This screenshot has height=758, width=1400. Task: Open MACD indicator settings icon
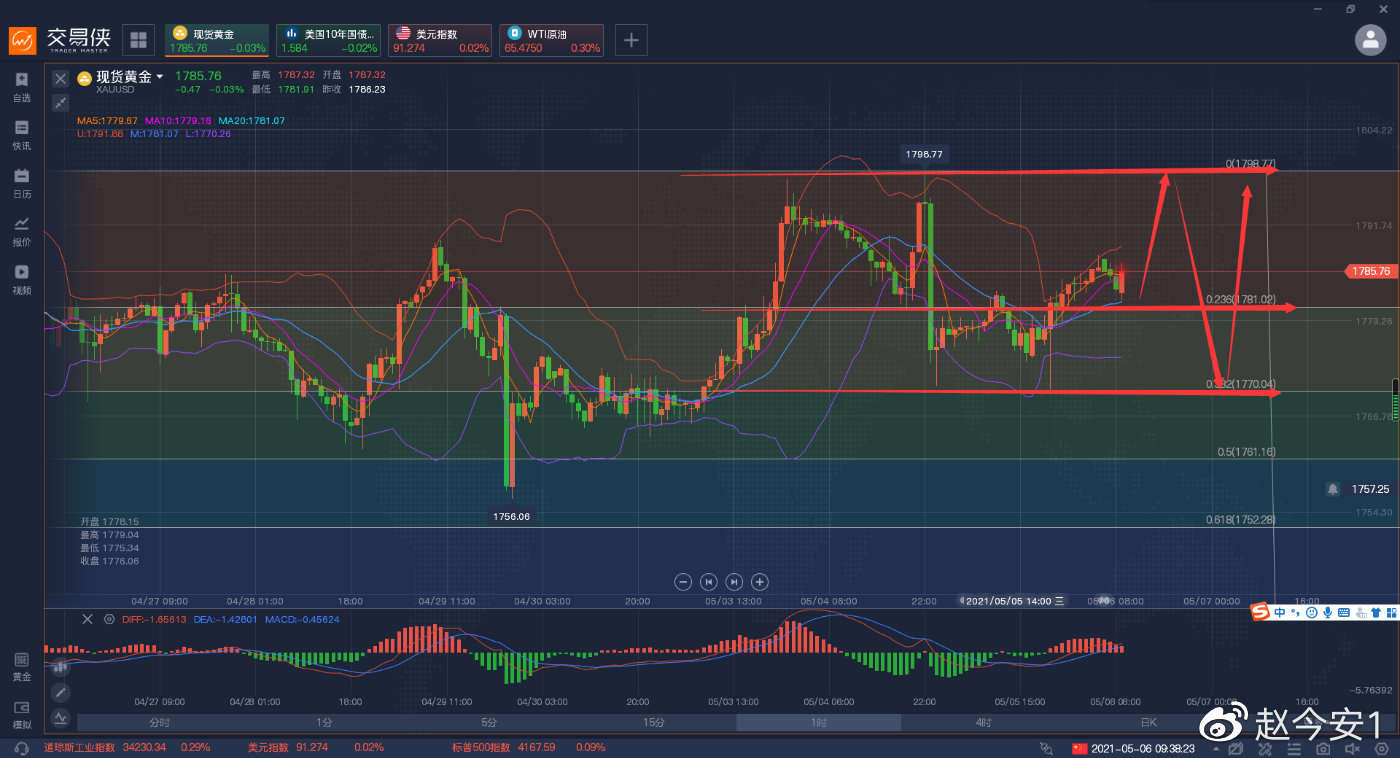point(109,619)
